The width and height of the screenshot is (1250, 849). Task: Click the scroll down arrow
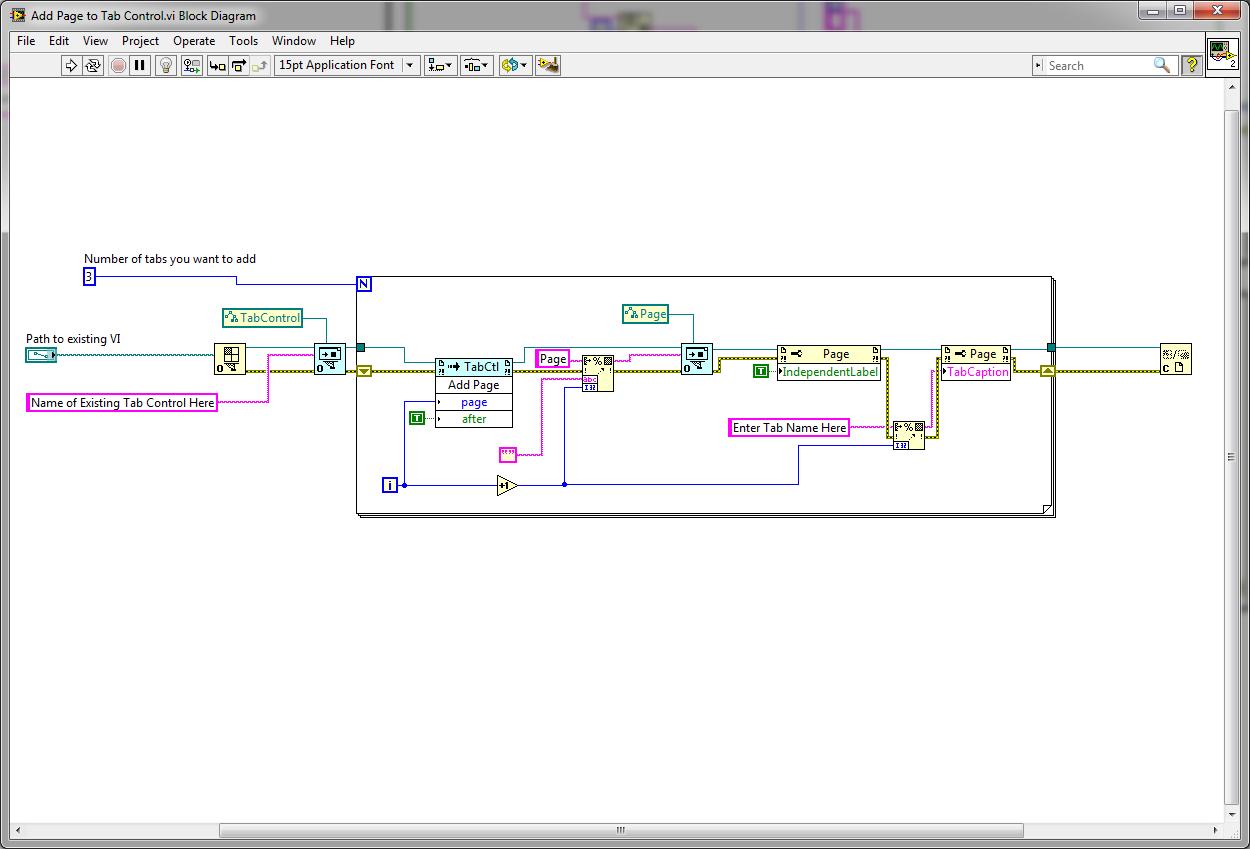(1231, 814)
